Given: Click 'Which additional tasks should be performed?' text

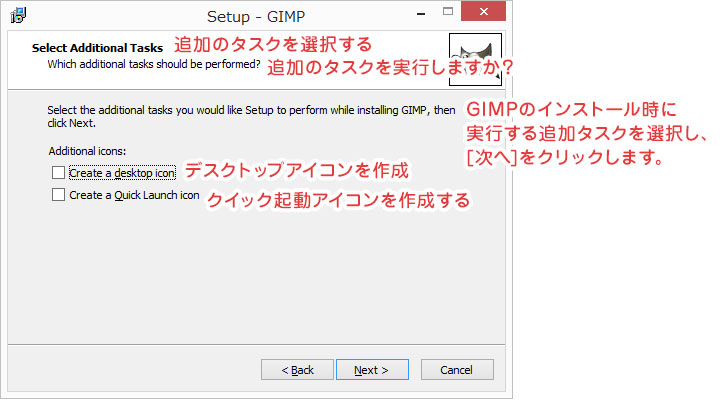Looking at the screenshot, I should click(154, 64).
